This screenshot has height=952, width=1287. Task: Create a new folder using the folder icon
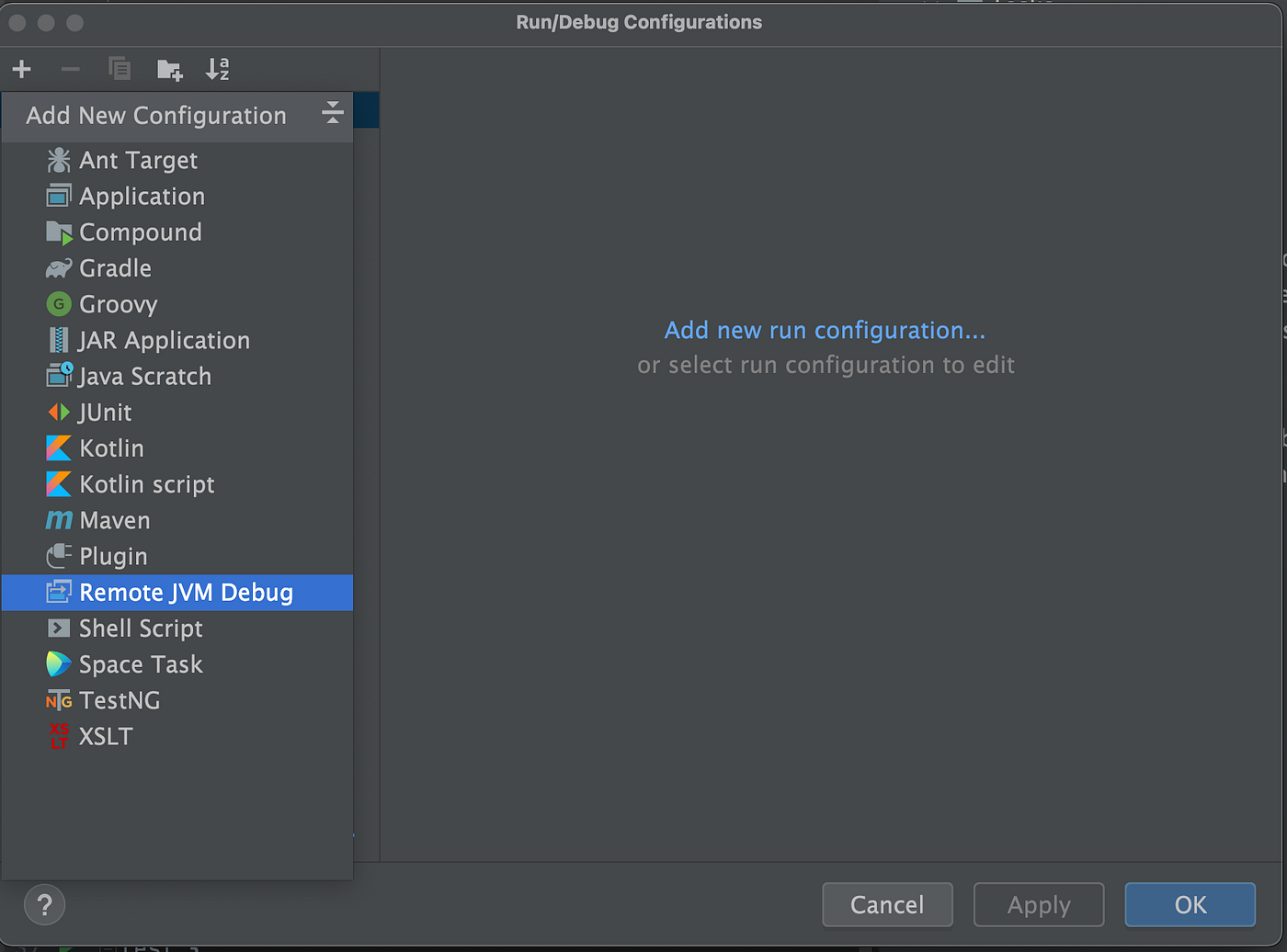[168, 69]
